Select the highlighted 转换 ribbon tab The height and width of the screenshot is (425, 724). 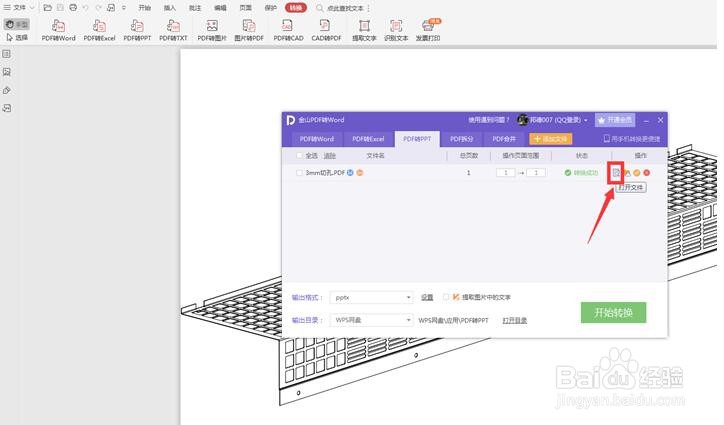pos(296,8)
